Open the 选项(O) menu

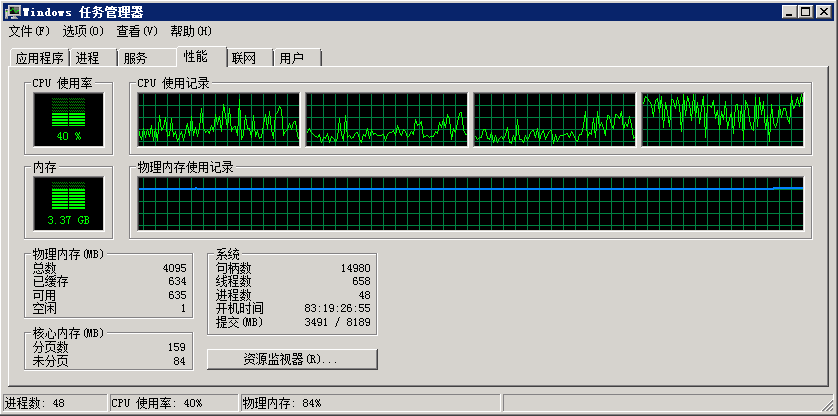(x=83, y=32)
